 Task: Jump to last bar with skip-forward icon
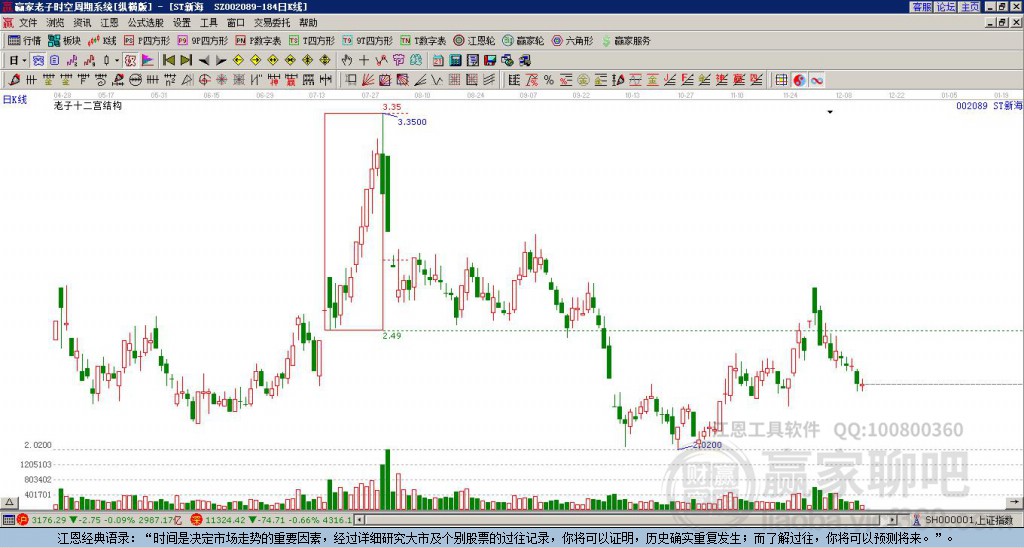pyautogui.click(x=186, y=61)
